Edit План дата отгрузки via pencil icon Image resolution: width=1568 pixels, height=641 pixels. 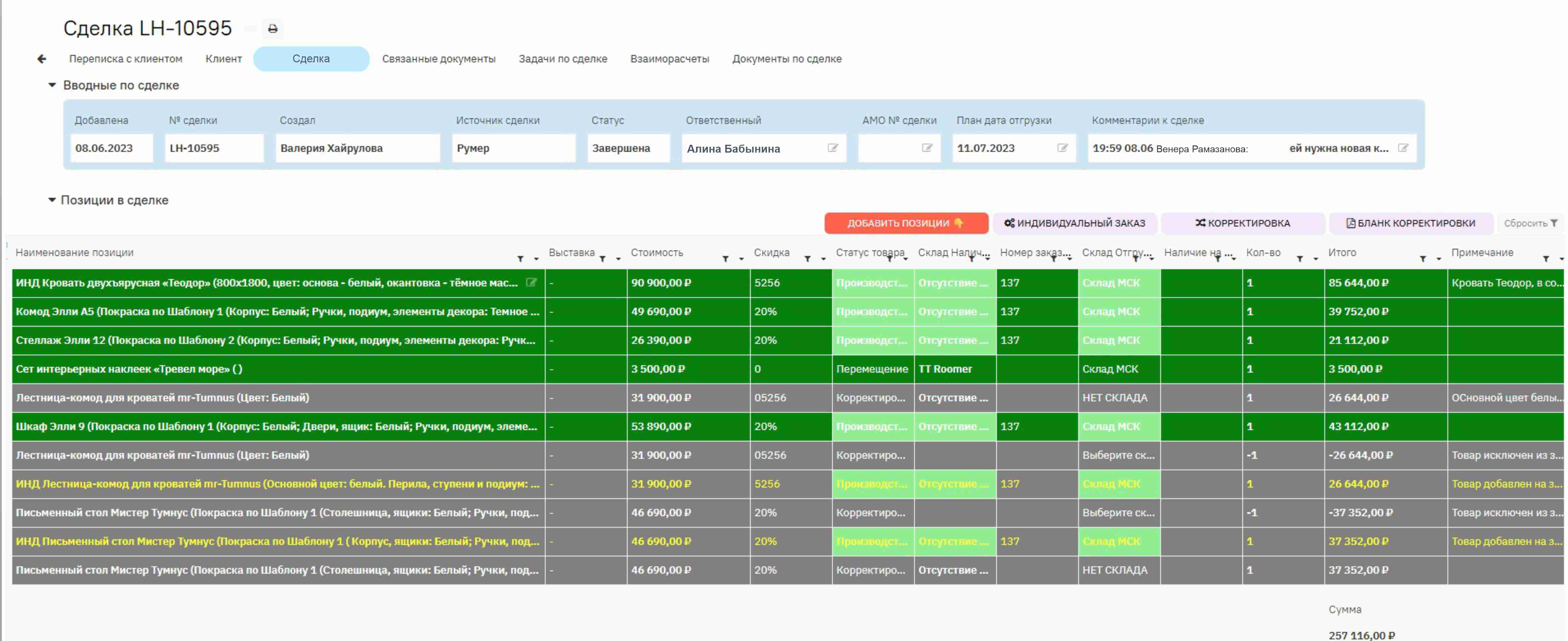point(1063,148)
